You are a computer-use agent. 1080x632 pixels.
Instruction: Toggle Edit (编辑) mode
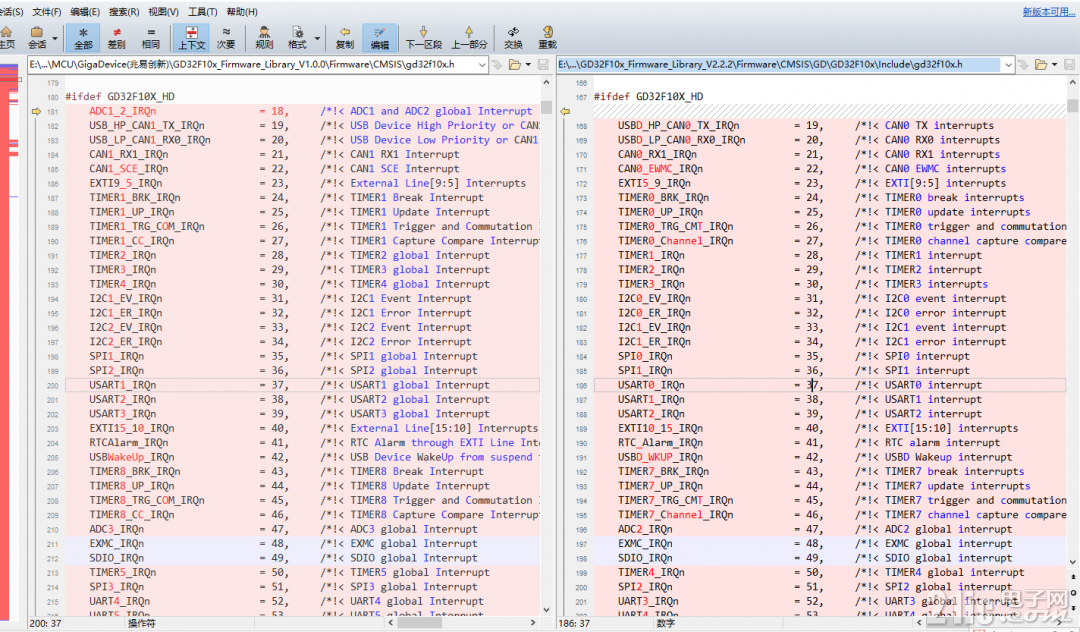pos(380,37)
